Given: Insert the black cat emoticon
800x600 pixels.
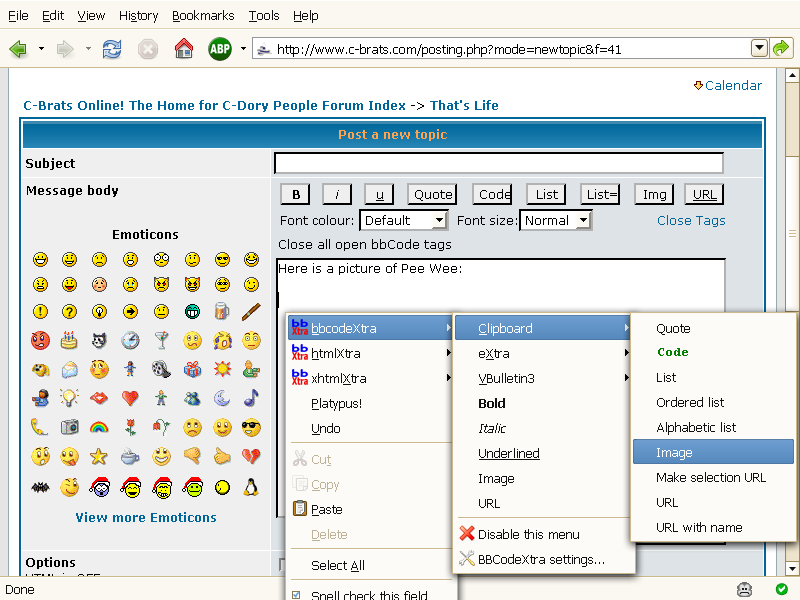Looking at the screenshot, I should (x=99, y=340).
